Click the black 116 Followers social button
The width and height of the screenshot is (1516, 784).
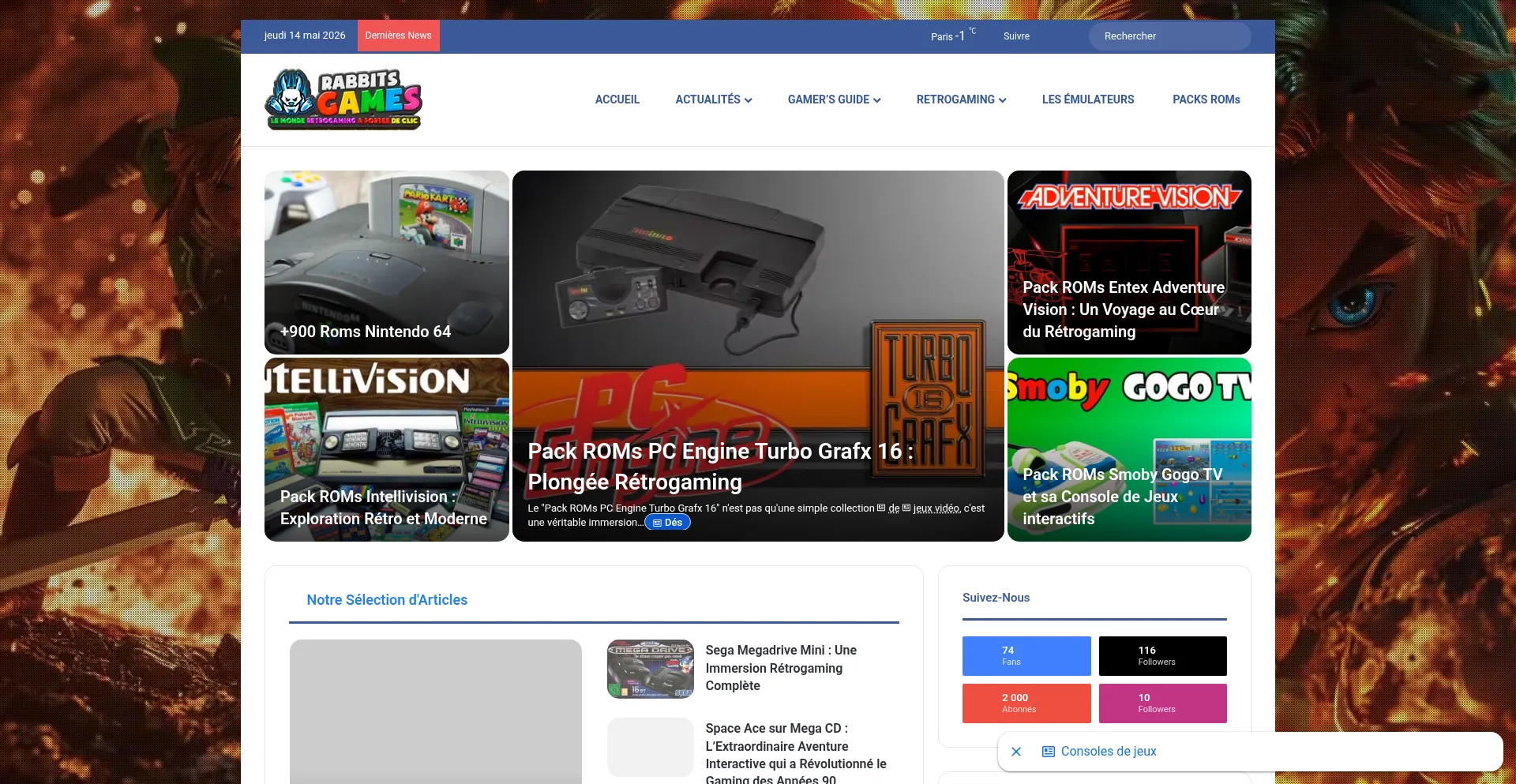tap(1163, 656)
